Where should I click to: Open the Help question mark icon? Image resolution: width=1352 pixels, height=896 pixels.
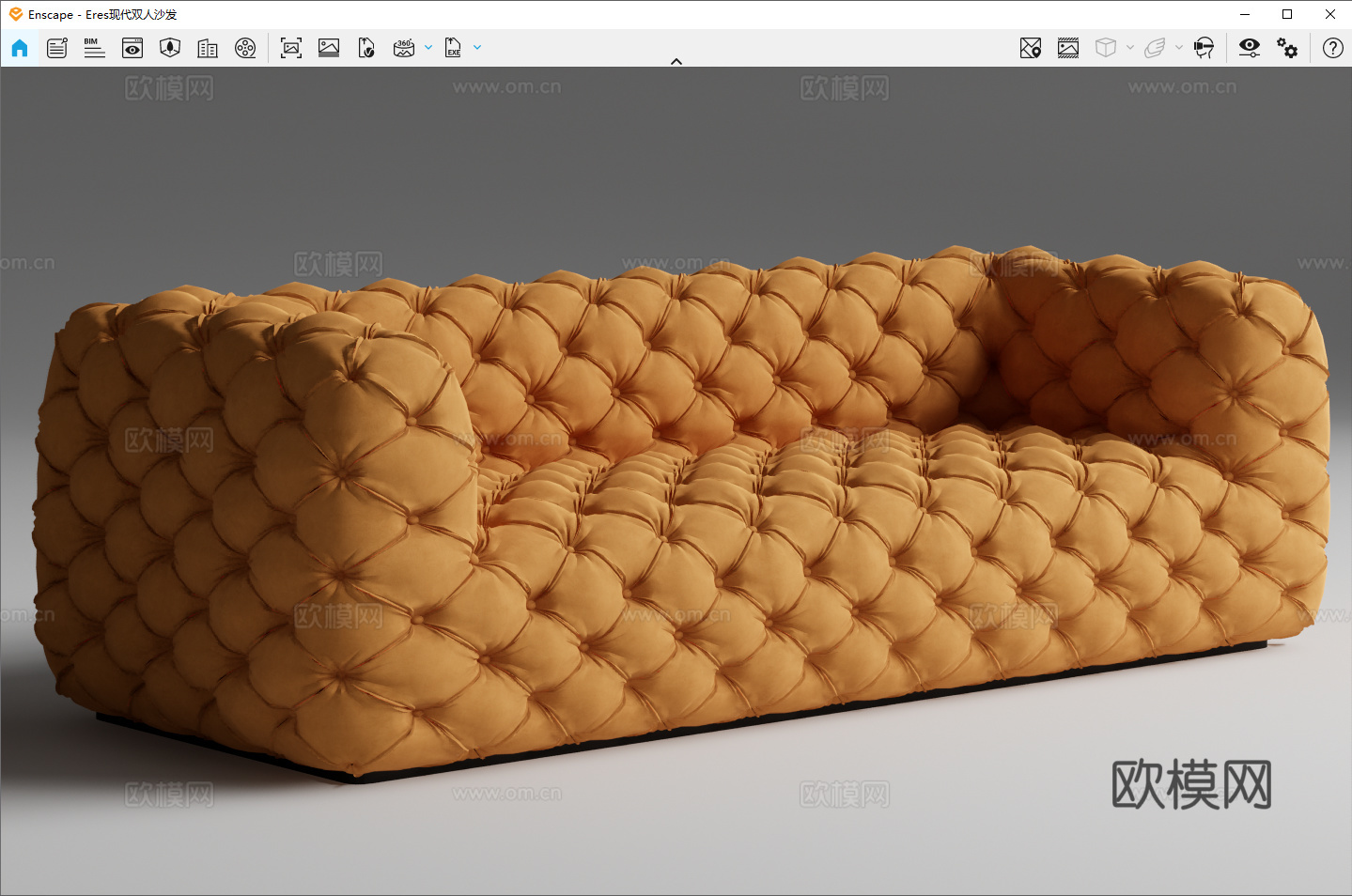1333,48
